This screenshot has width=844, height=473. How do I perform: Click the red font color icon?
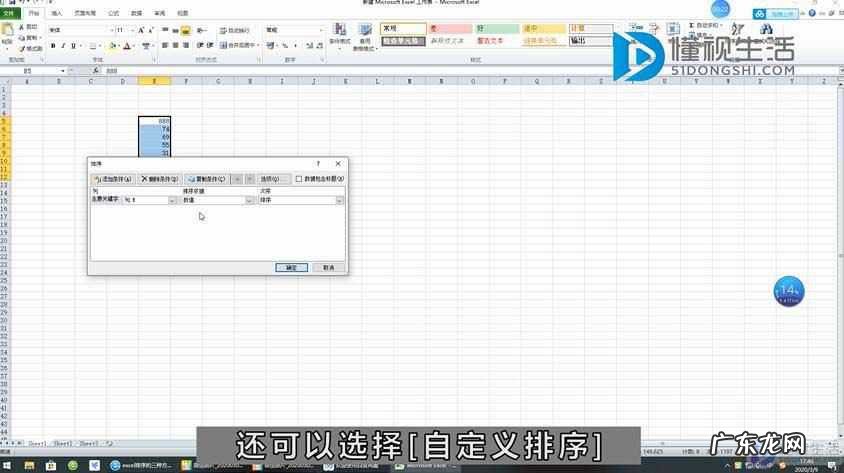click(x=127, y=46)
